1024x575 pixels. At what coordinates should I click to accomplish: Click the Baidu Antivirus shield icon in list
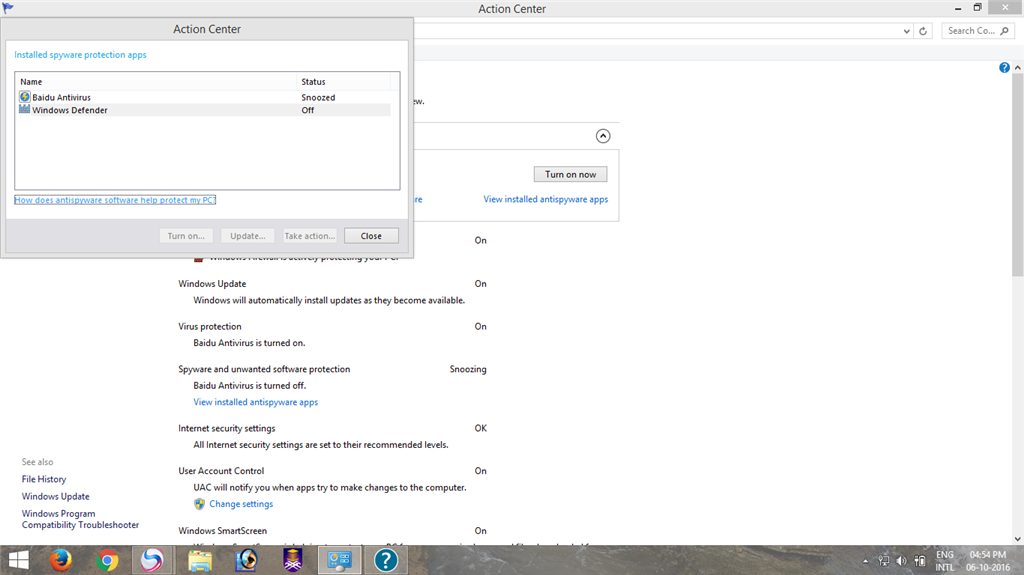(x=25, y=97)
